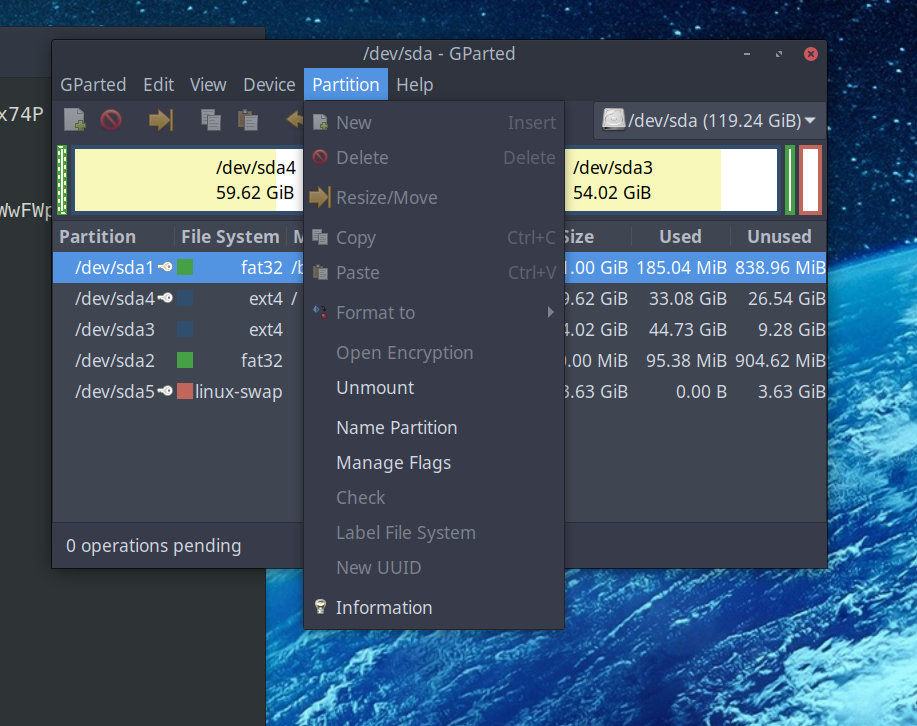Click the key icon beside /dev/sda1
The height and width of the screenshot is (726, 917).
[x=166, y=267]
